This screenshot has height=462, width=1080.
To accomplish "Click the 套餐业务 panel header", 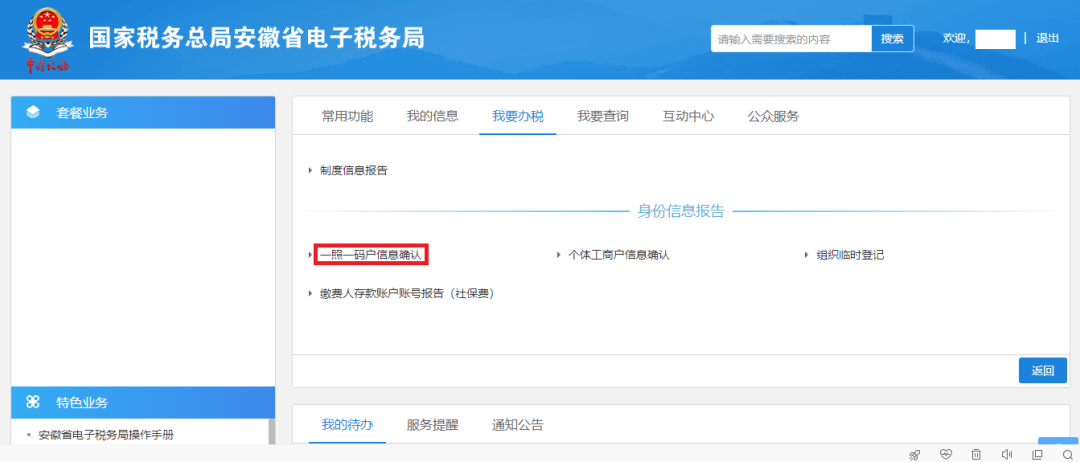I will coord(143,112).
